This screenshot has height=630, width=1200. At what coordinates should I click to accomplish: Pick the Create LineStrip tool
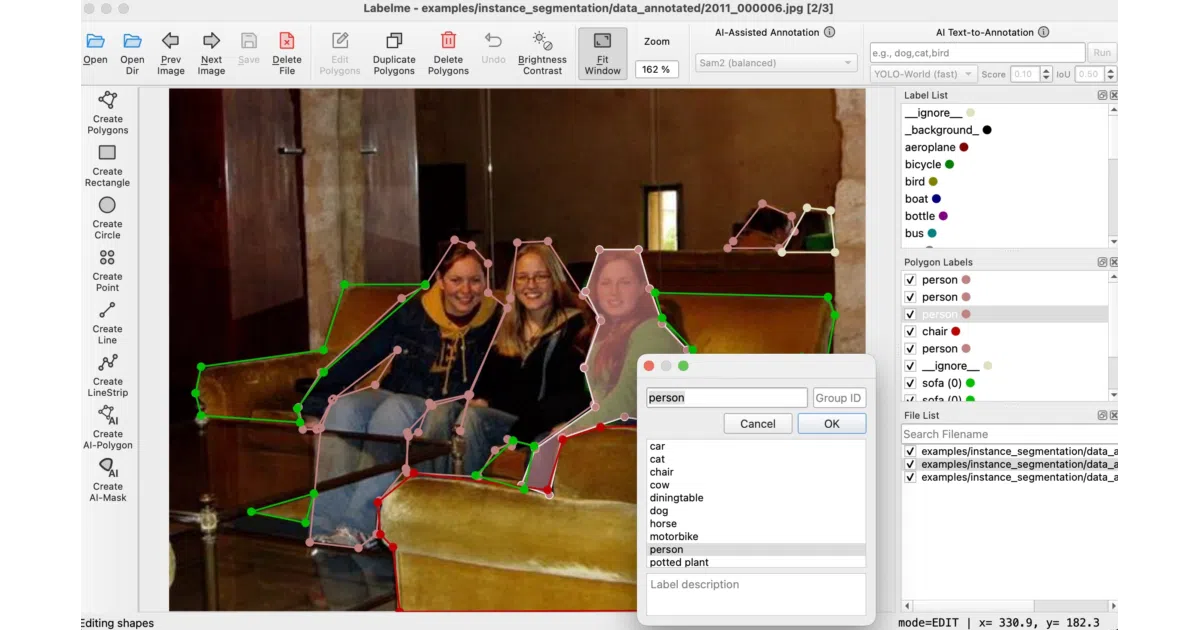click(107, 375)
